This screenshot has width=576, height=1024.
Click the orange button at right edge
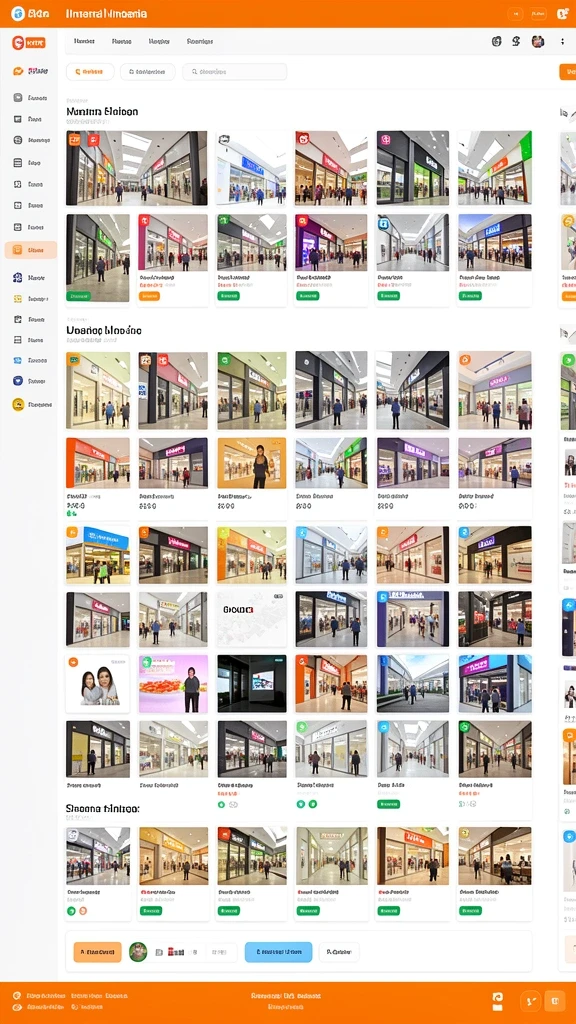tap(568, 72)
